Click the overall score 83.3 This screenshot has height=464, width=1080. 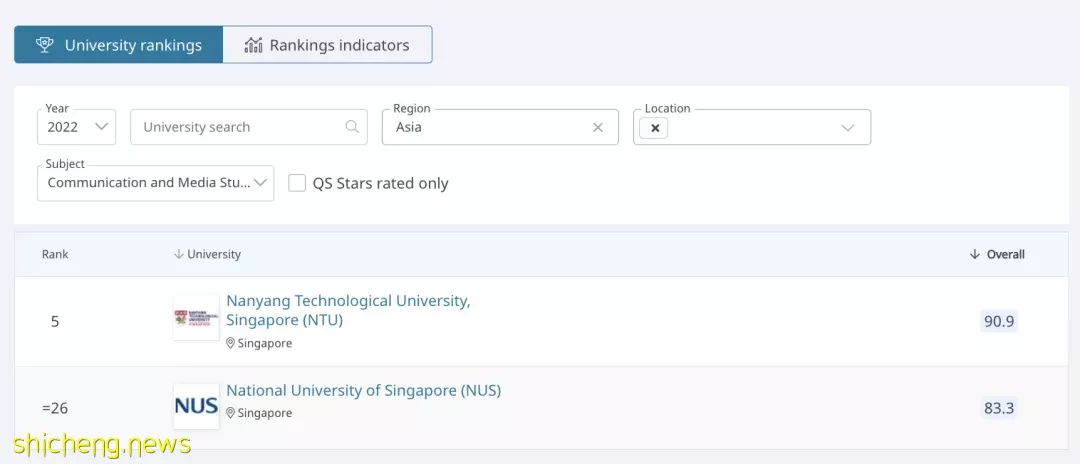coord(999,408)
